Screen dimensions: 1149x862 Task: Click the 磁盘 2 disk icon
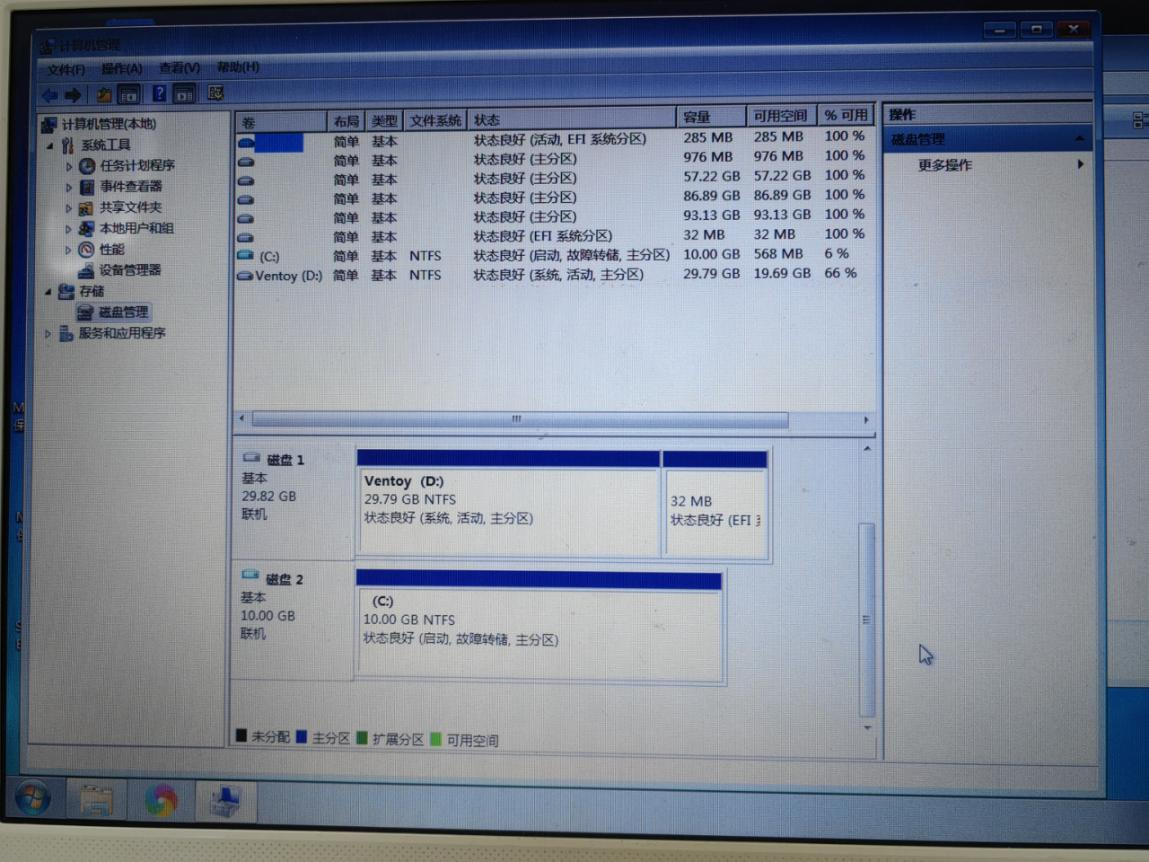click(x=251, y=575)
